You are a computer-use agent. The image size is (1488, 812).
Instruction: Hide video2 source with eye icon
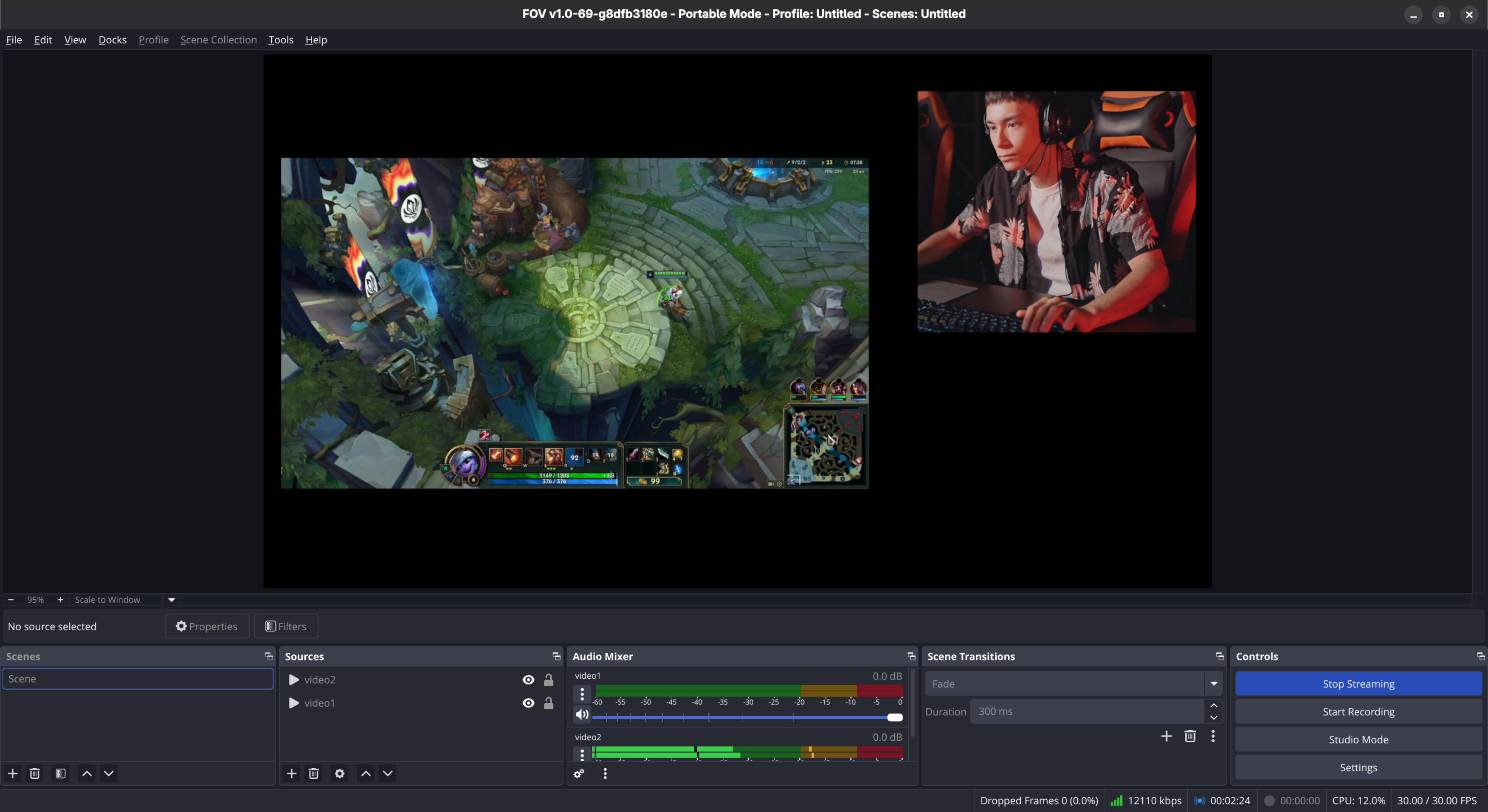[x=528, y=680]
